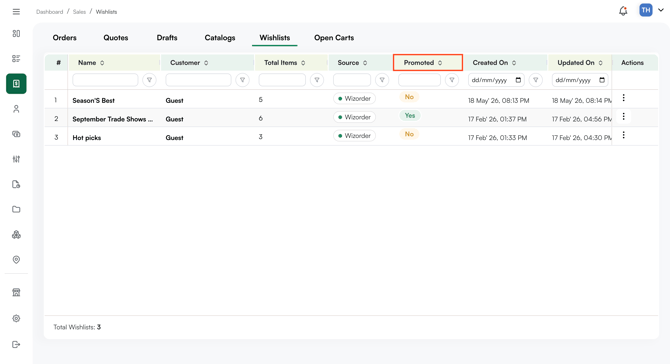Apply the Created On column filter icon
This screenshot has width=670, height=364.
click(535, 80)
